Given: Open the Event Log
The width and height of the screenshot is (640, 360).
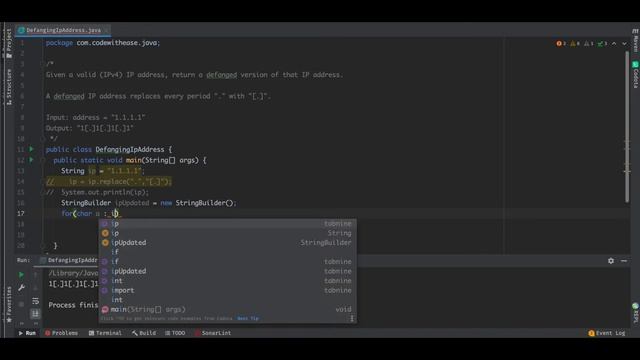Looking at the screenshot, I should click(x=607, y=333).
